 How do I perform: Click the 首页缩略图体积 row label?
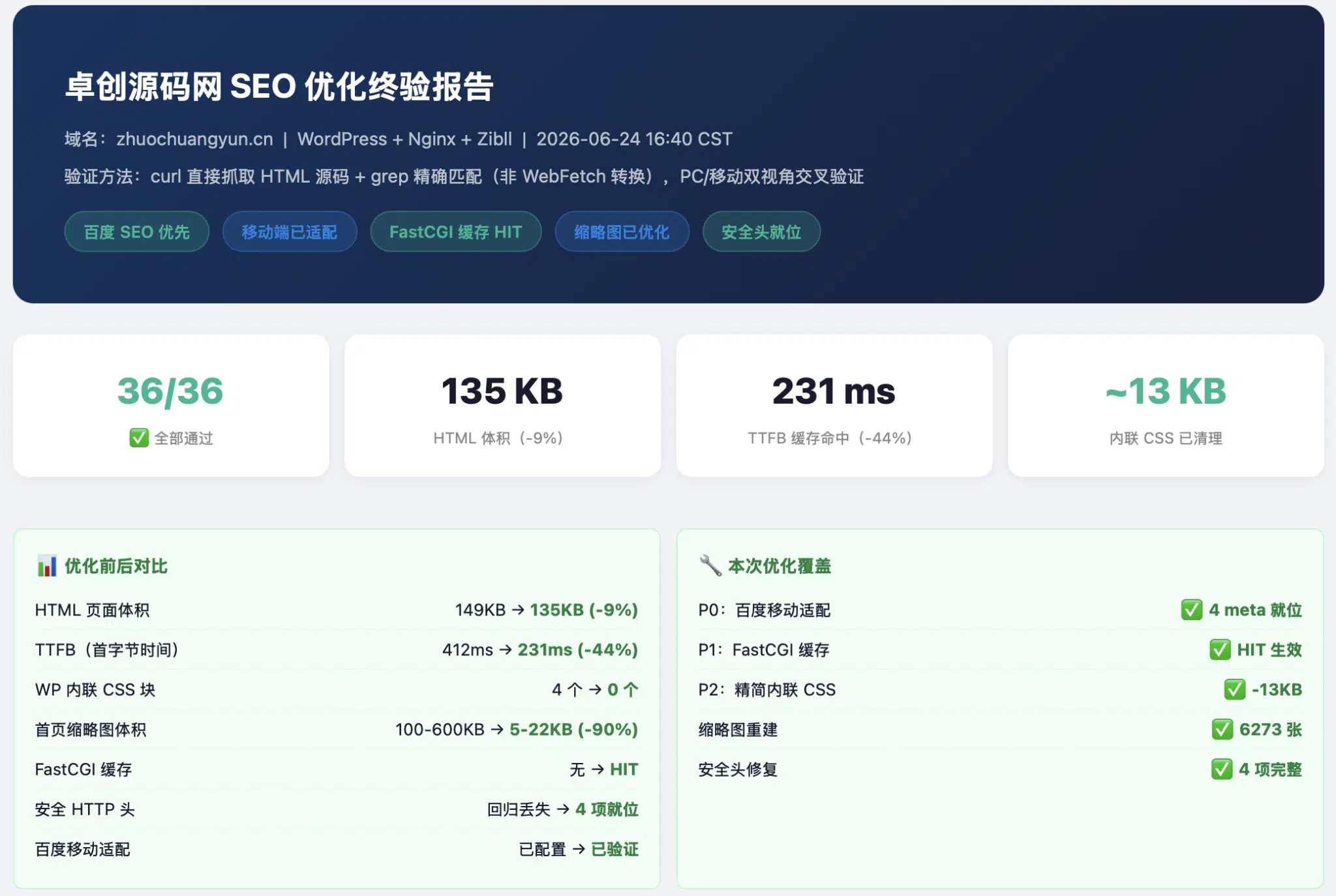pos(91,729)
